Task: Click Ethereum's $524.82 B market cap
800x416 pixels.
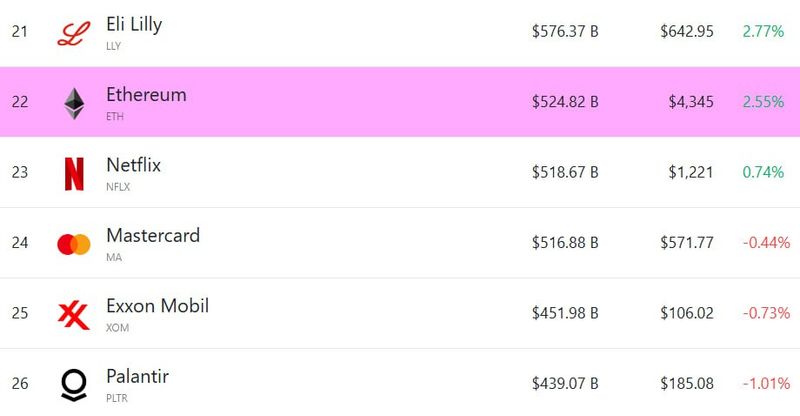Action: pyautogui.click(x=565, y=102)
